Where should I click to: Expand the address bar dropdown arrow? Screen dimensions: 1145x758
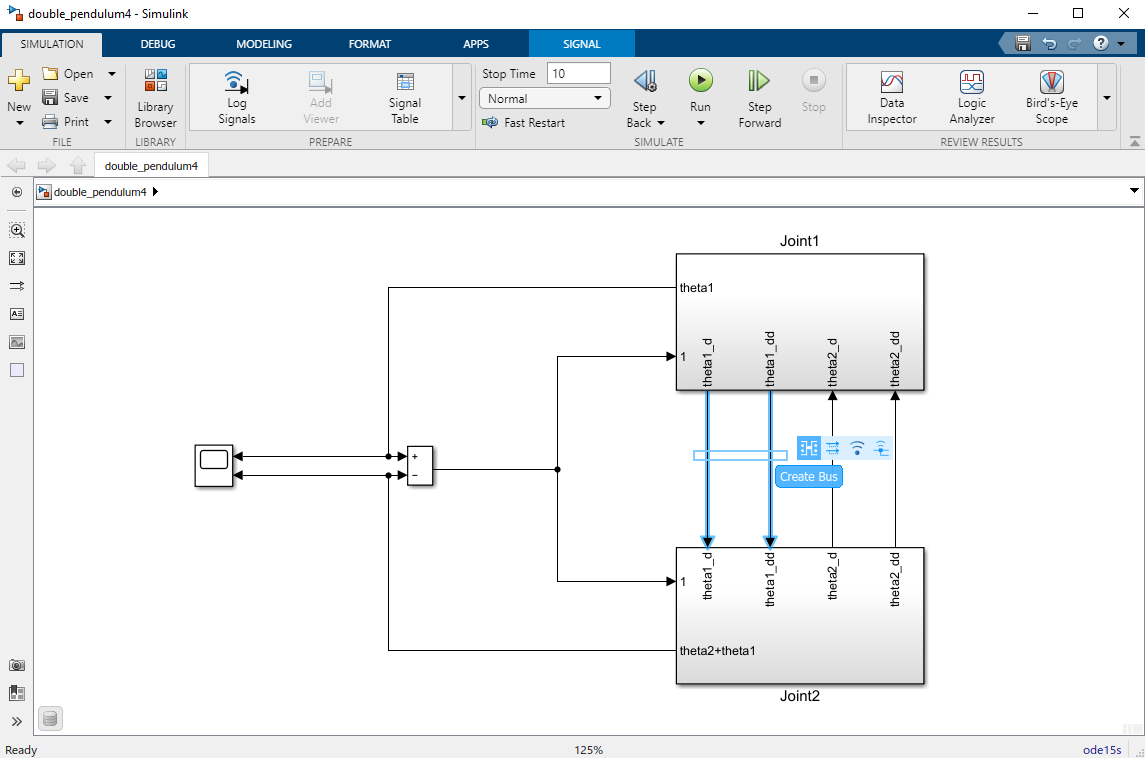(x=1134, y=191)
